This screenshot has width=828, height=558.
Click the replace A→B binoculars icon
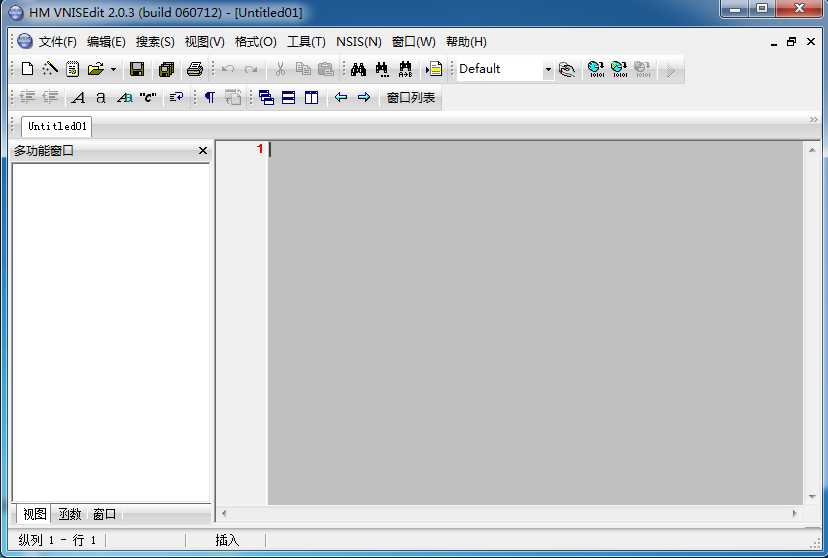click(x=406, y=69)
